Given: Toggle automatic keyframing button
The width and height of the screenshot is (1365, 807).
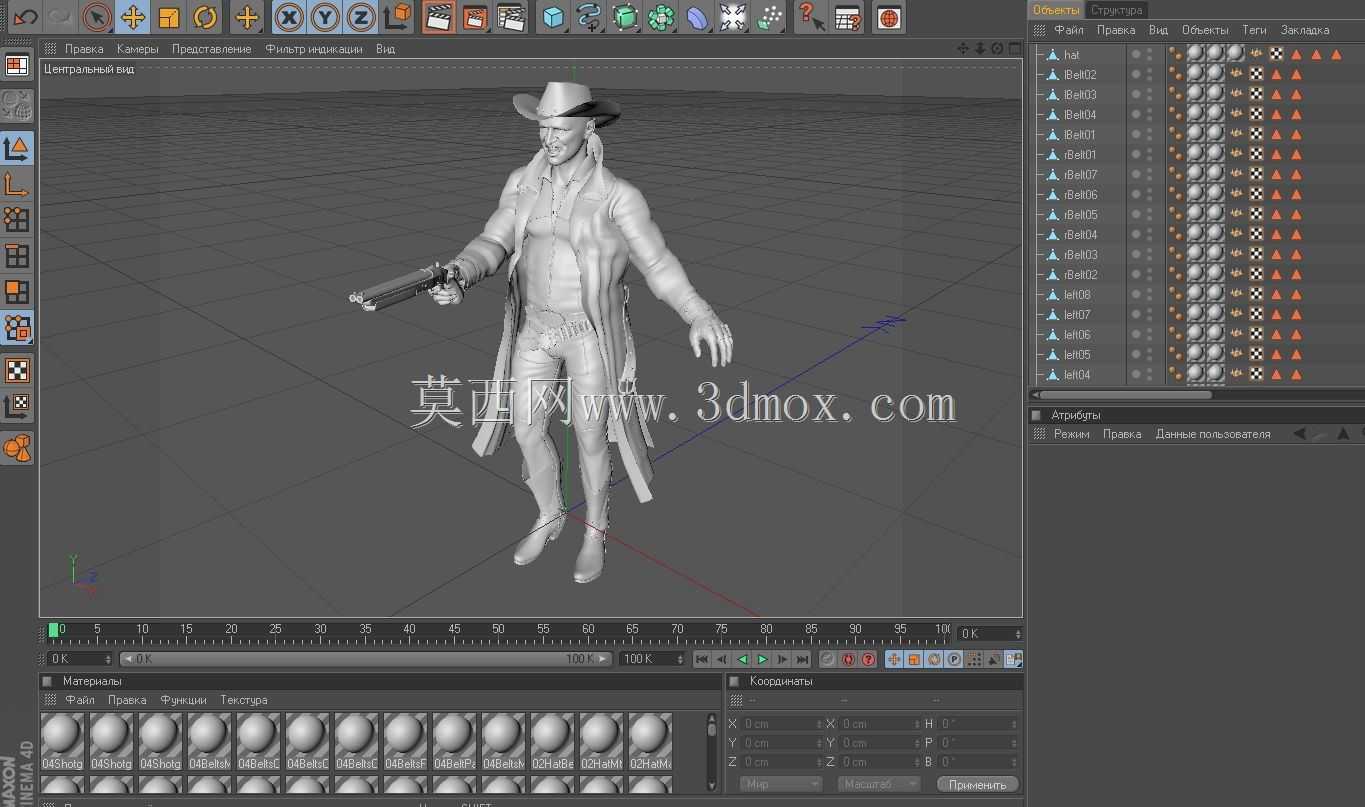Looking at the screenshot, I should coord(848,659).
